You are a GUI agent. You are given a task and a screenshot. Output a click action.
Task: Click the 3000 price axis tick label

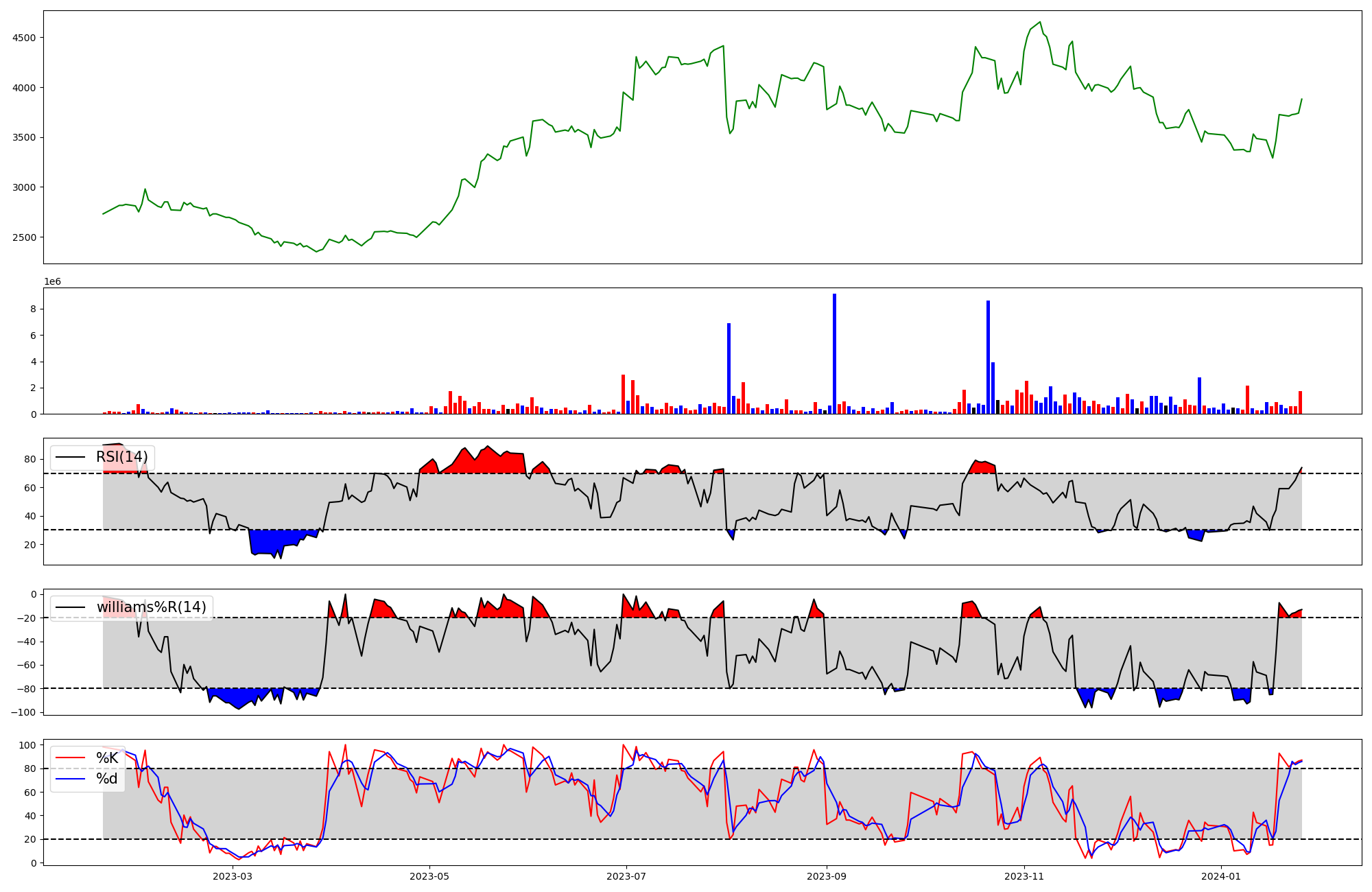[25, 187]
